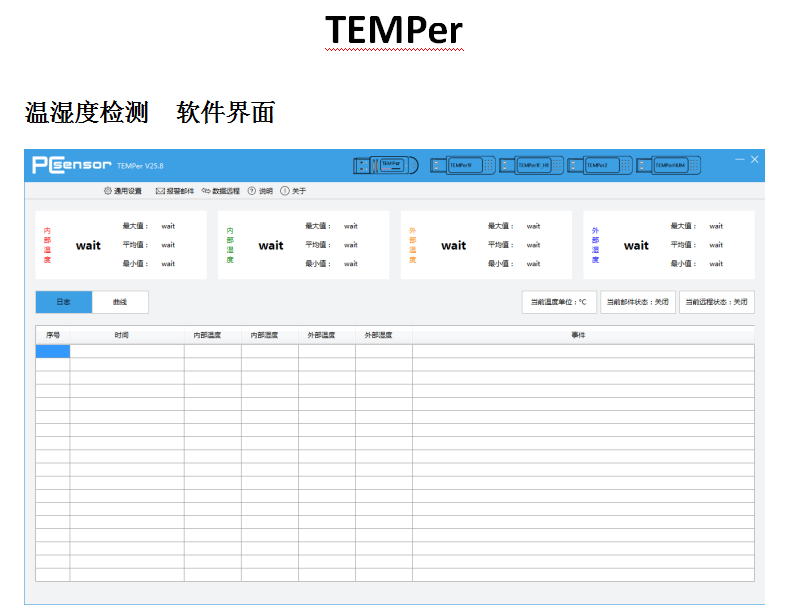Select the TEMPer USB device icon
The height and width of the screenshot is (614, 812).
(x=386, y=166)
